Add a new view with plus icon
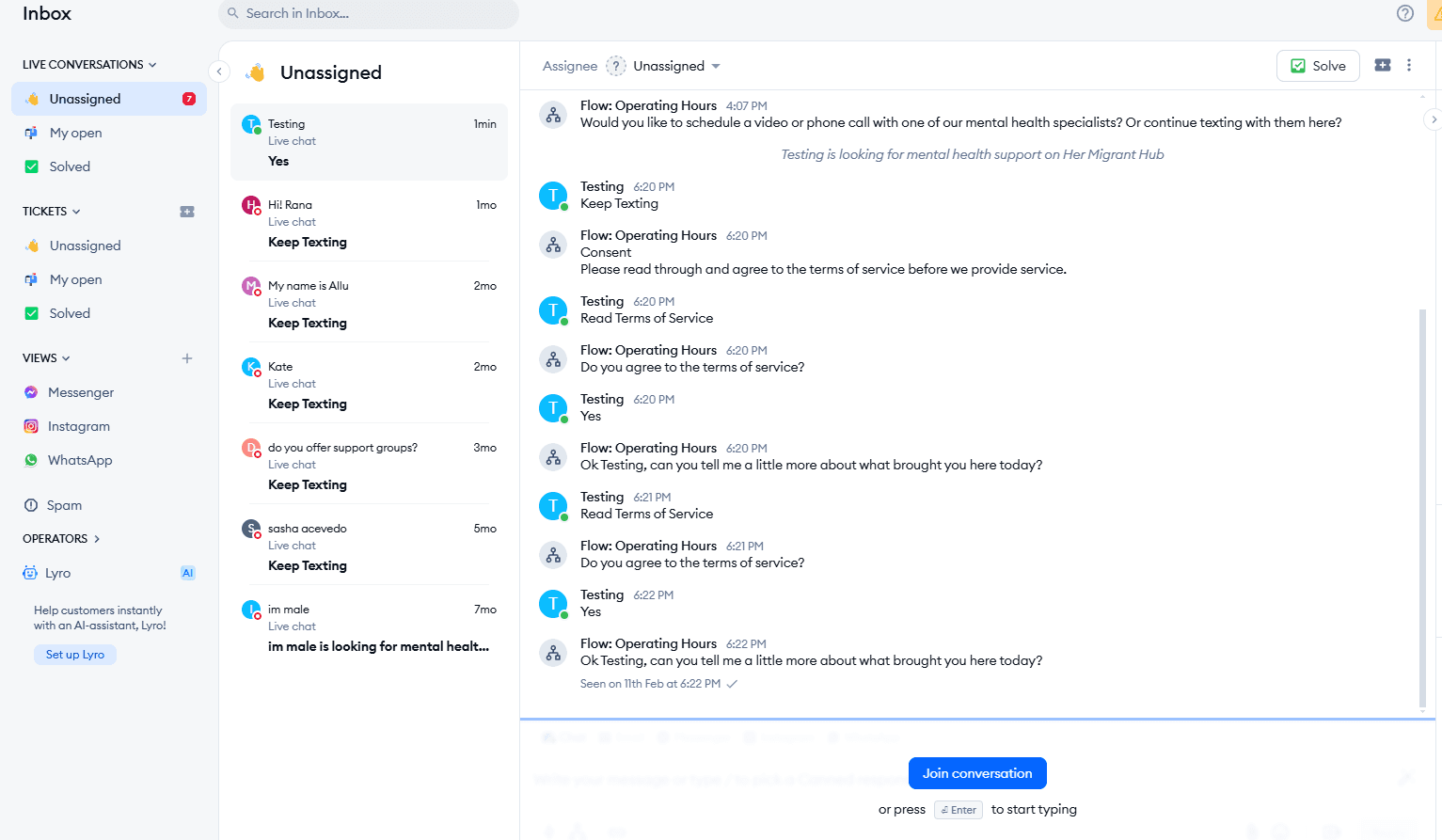This screenshot has width=1442, height=840. (187, 358)
